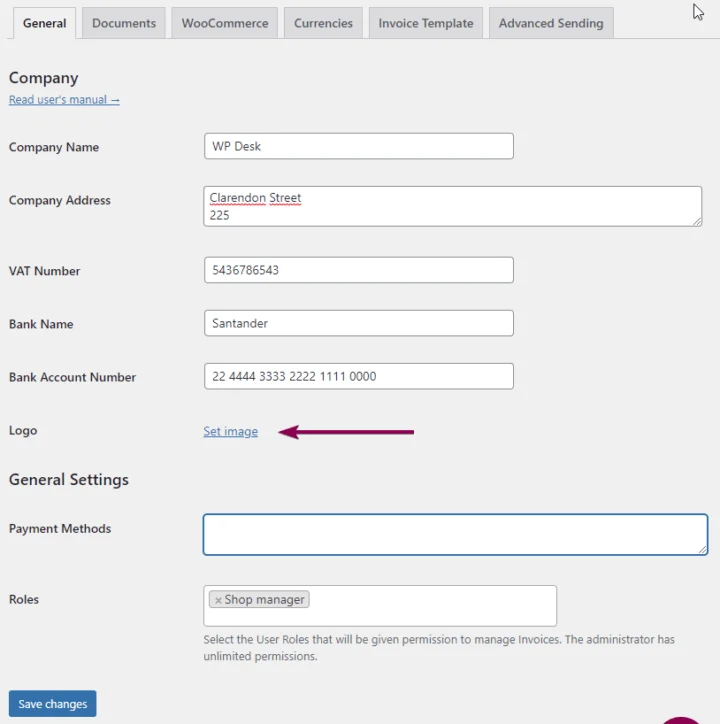Click the Payment Methods label
The width and height of the screenshot is (720, 724).
tap(60, 529)
